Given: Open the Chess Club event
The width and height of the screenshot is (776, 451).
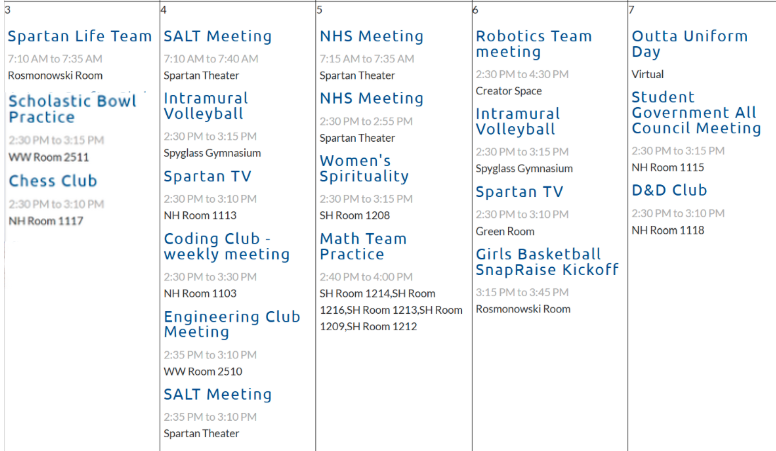Looking at the screenshot, I should [53, 181].
